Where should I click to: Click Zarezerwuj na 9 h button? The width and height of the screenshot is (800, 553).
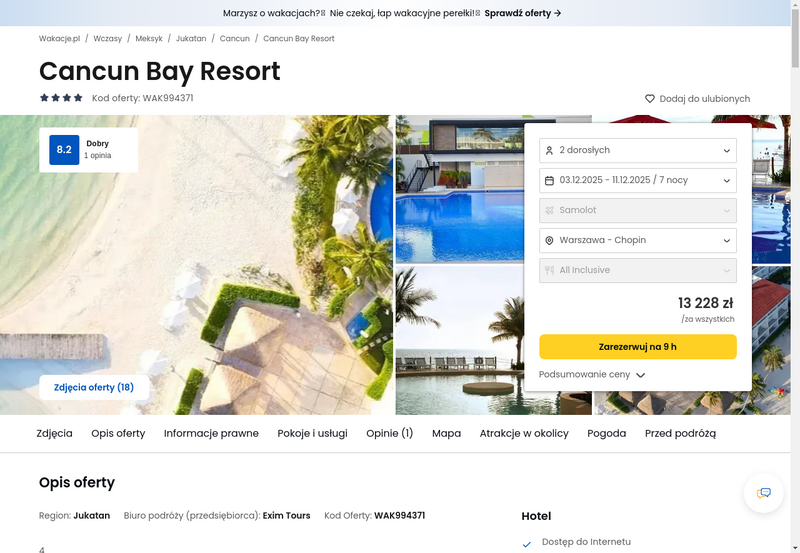(x=638, y=347)
